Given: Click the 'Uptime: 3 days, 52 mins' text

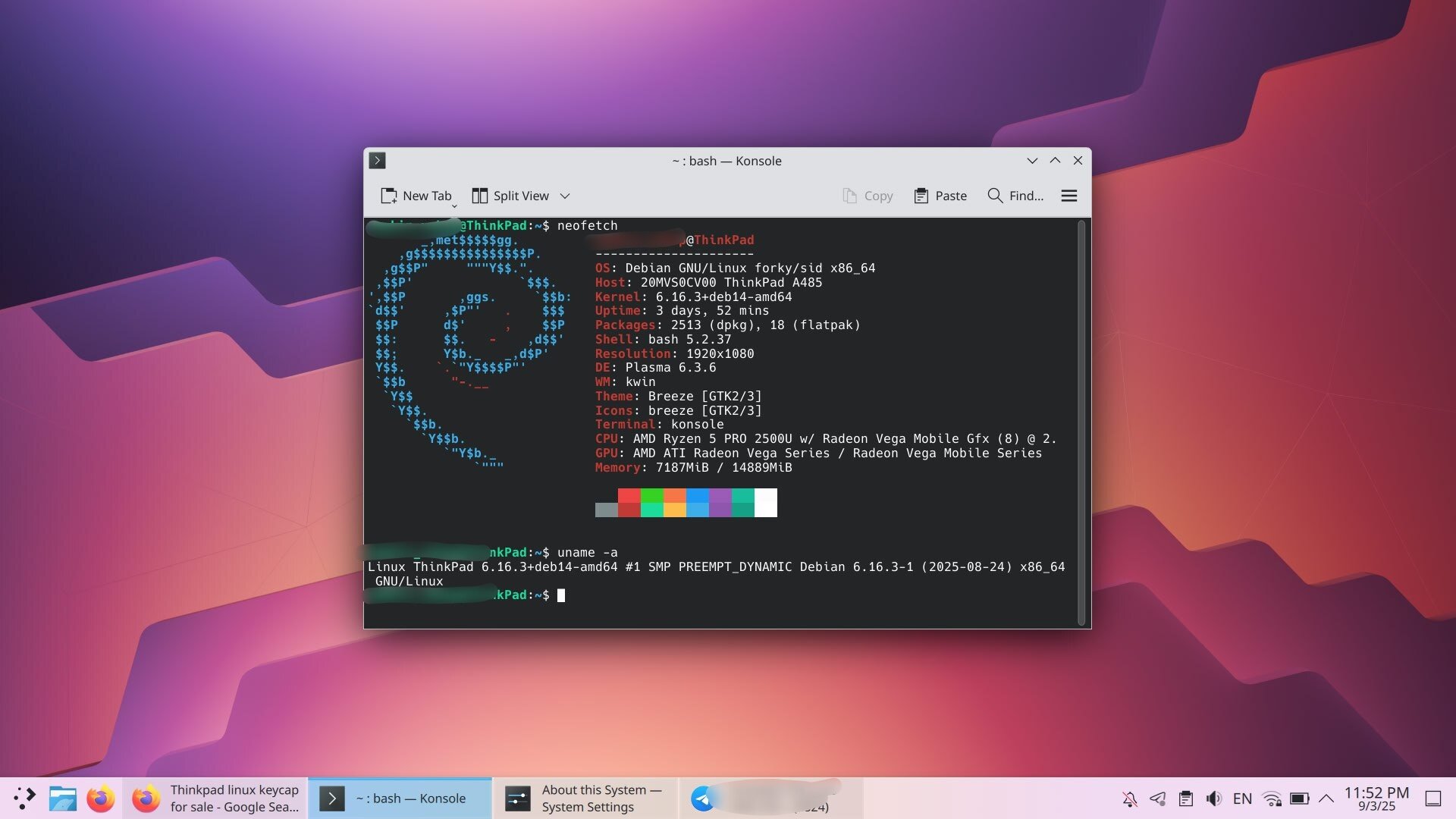Looking at the screenshot, I should (x=682, y=311).
